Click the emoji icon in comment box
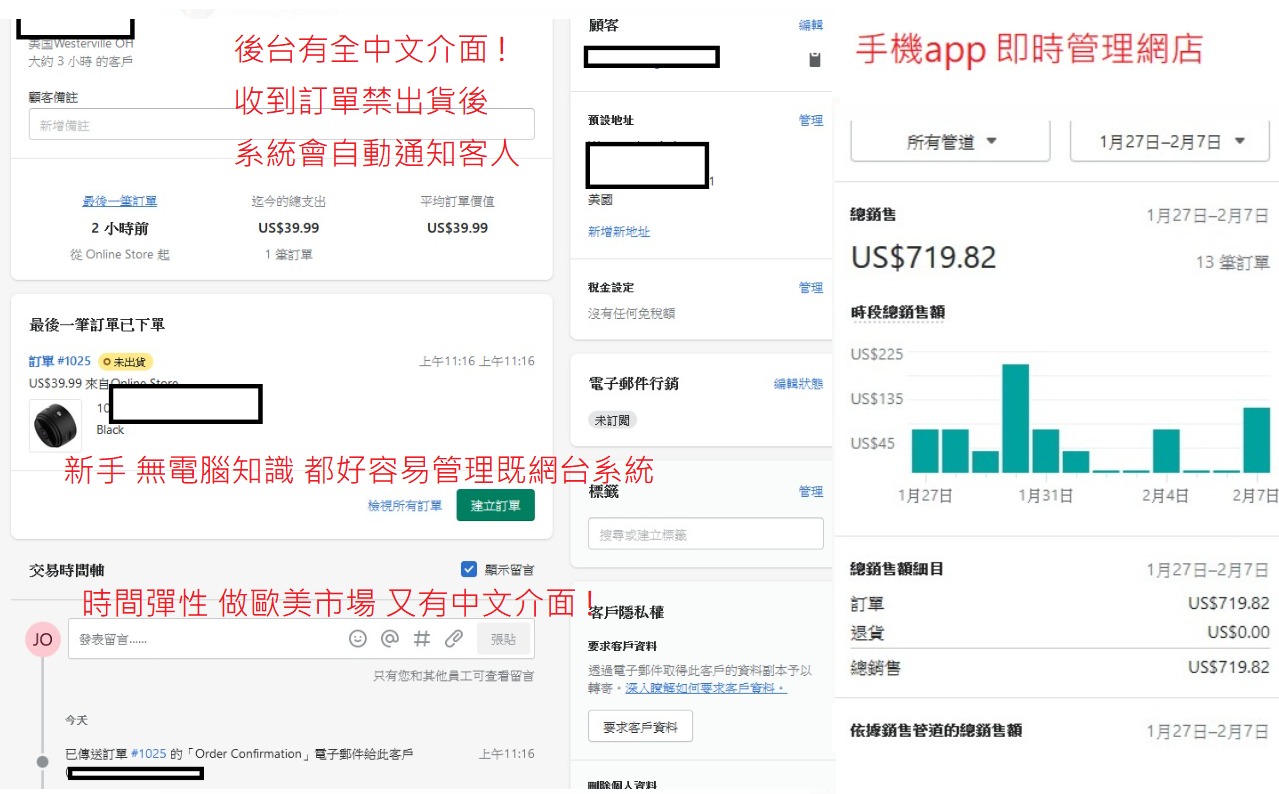The width and height of the screenshot is (1279, 794). pyautogui.click(x=358, y=639)
